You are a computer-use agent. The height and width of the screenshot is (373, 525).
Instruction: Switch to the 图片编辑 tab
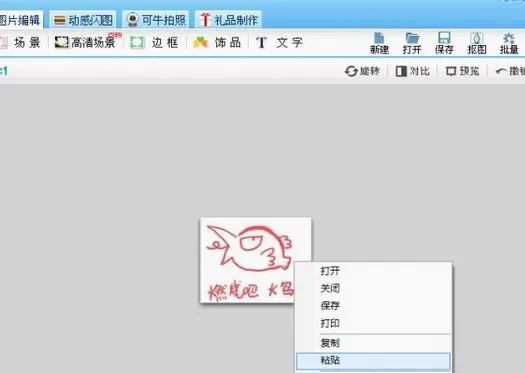(x=20, y=20)
